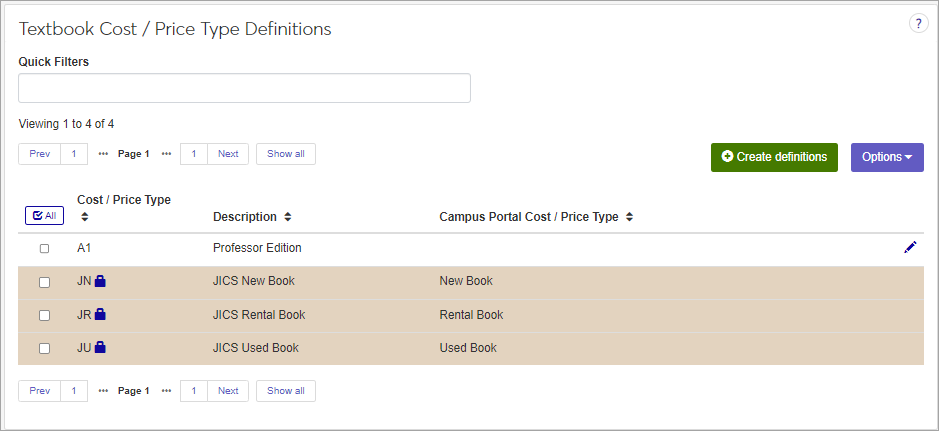Image resolution: width=939 pixels, height=431 pixels.
Task: Select the JU row checkbox
Action: point(44,349)
